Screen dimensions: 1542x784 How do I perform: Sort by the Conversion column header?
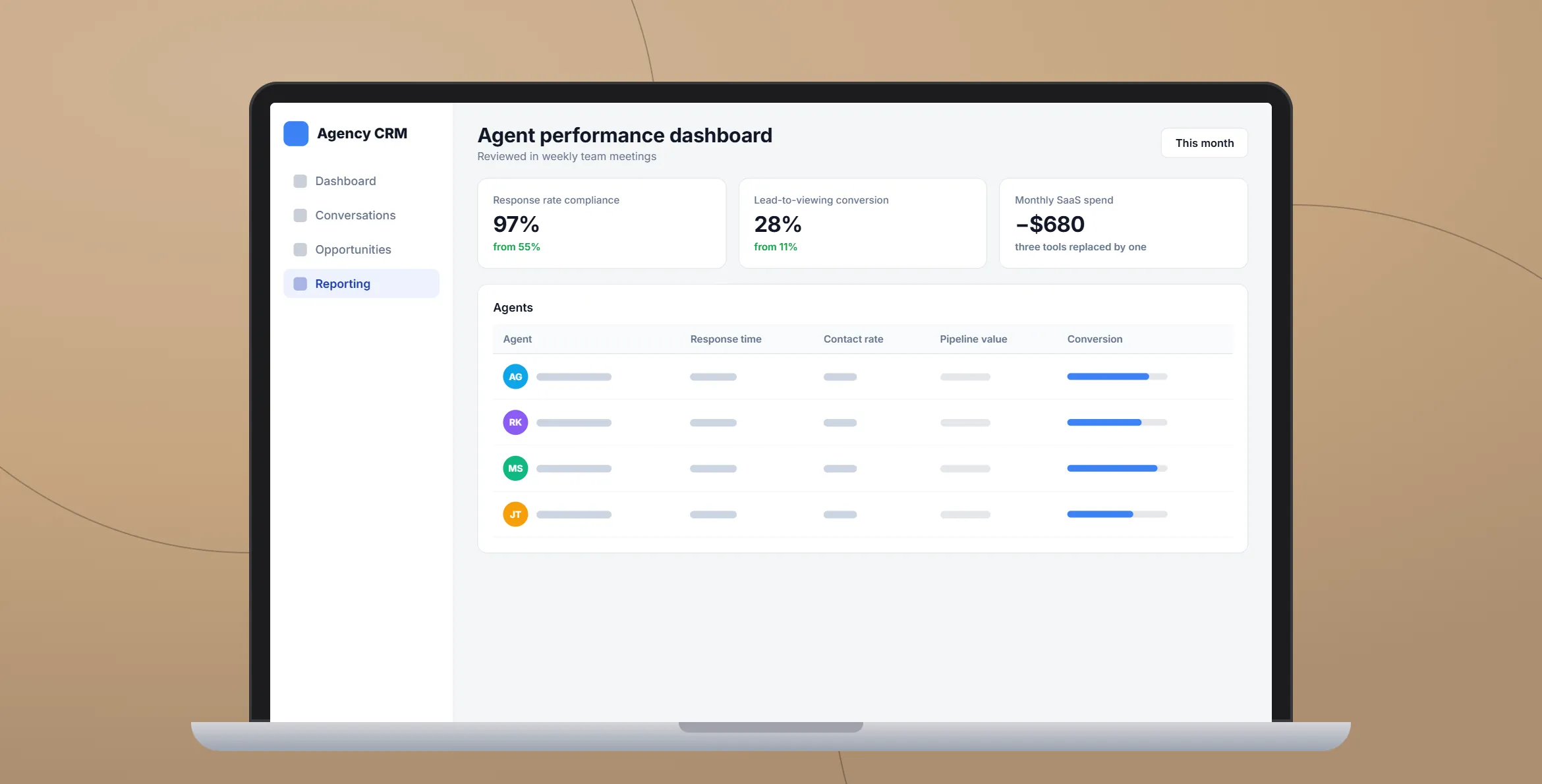tap(1095, 339)
